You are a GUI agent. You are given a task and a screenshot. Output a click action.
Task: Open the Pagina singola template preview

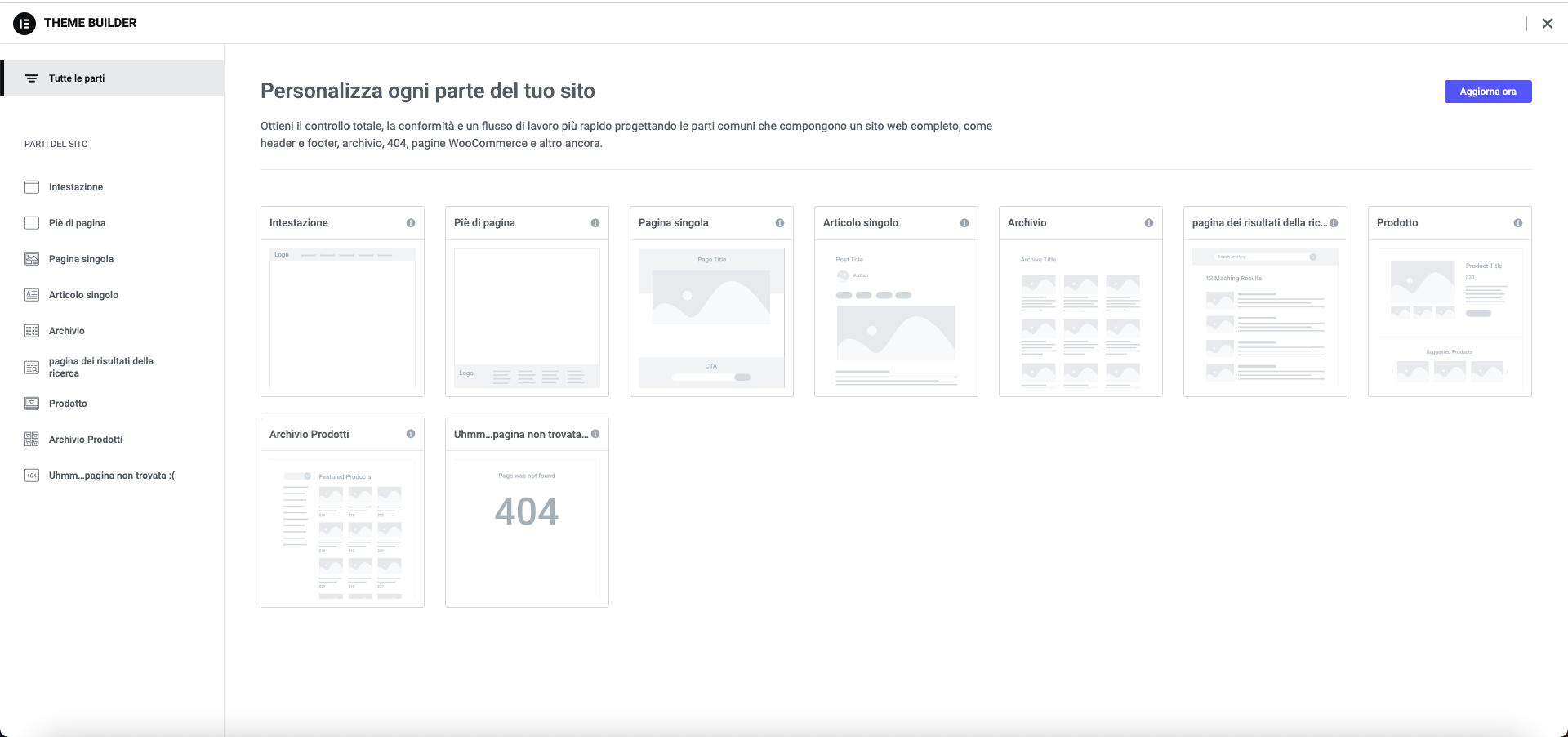click(711, 318)
